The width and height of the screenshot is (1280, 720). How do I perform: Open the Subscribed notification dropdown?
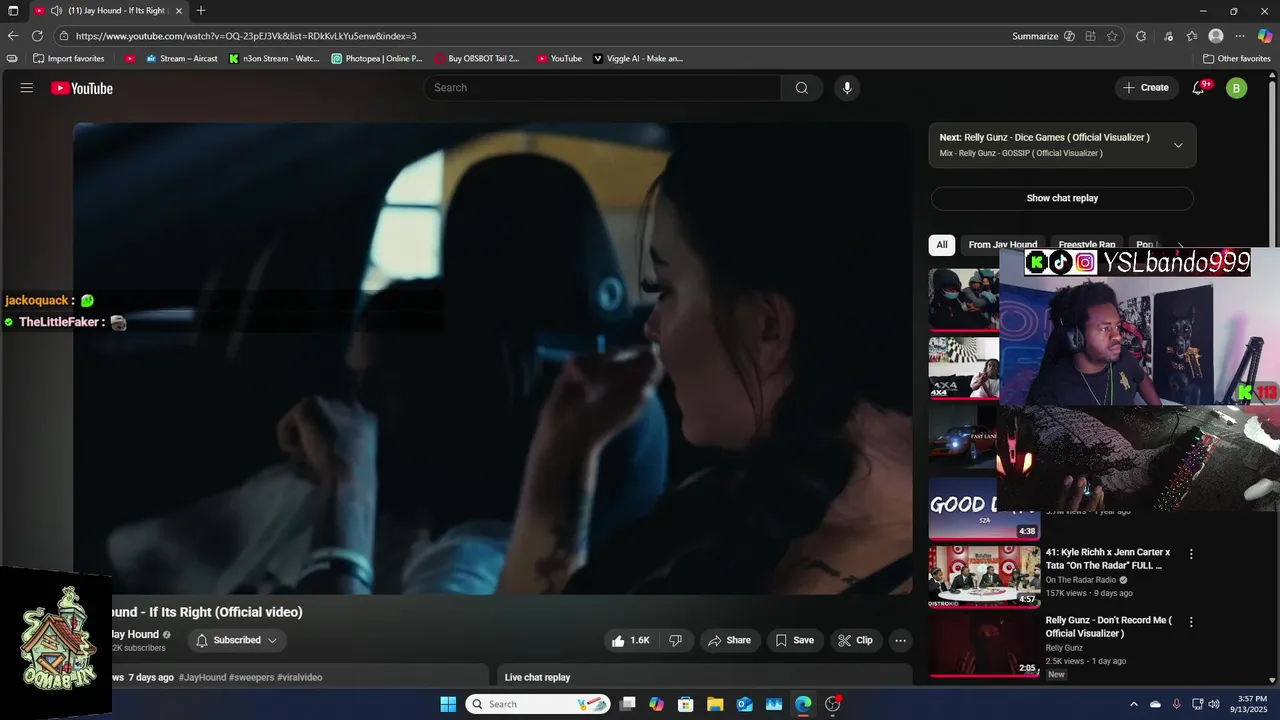[x=237, y=640]
